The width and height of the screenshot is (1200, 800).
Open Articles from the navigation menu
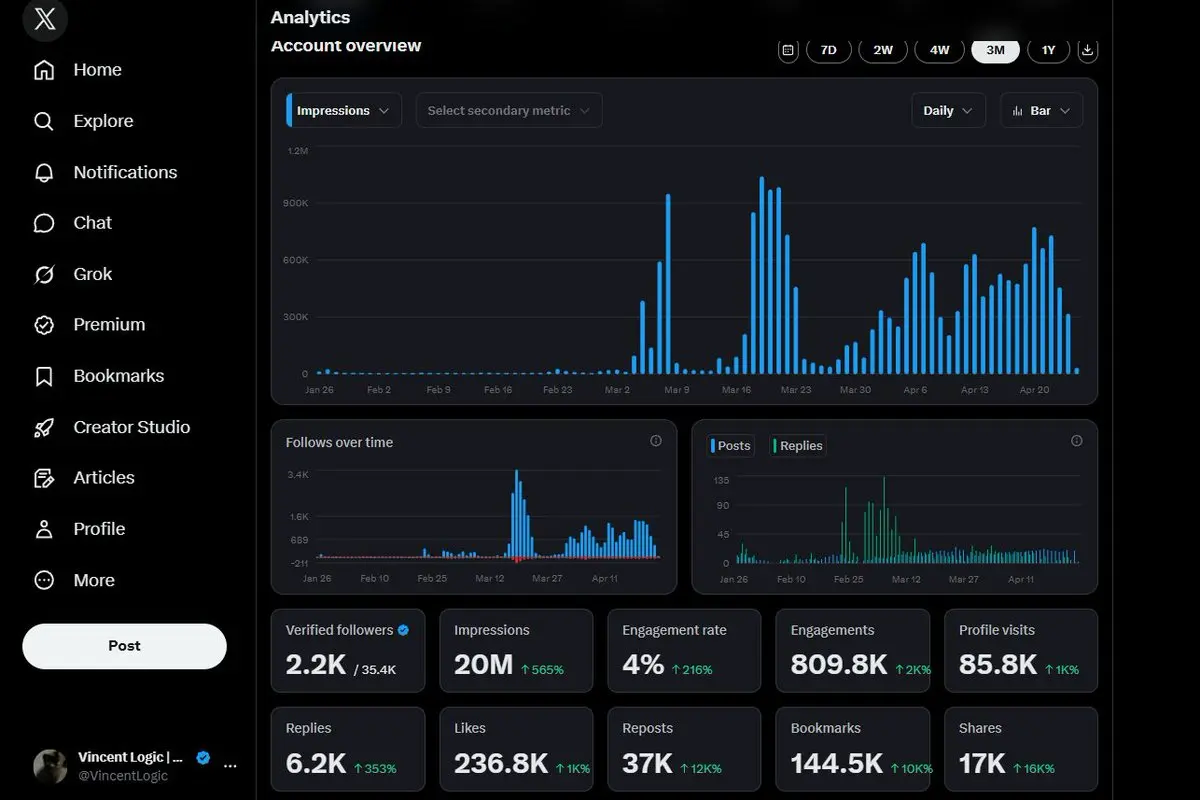pos(103,478)
